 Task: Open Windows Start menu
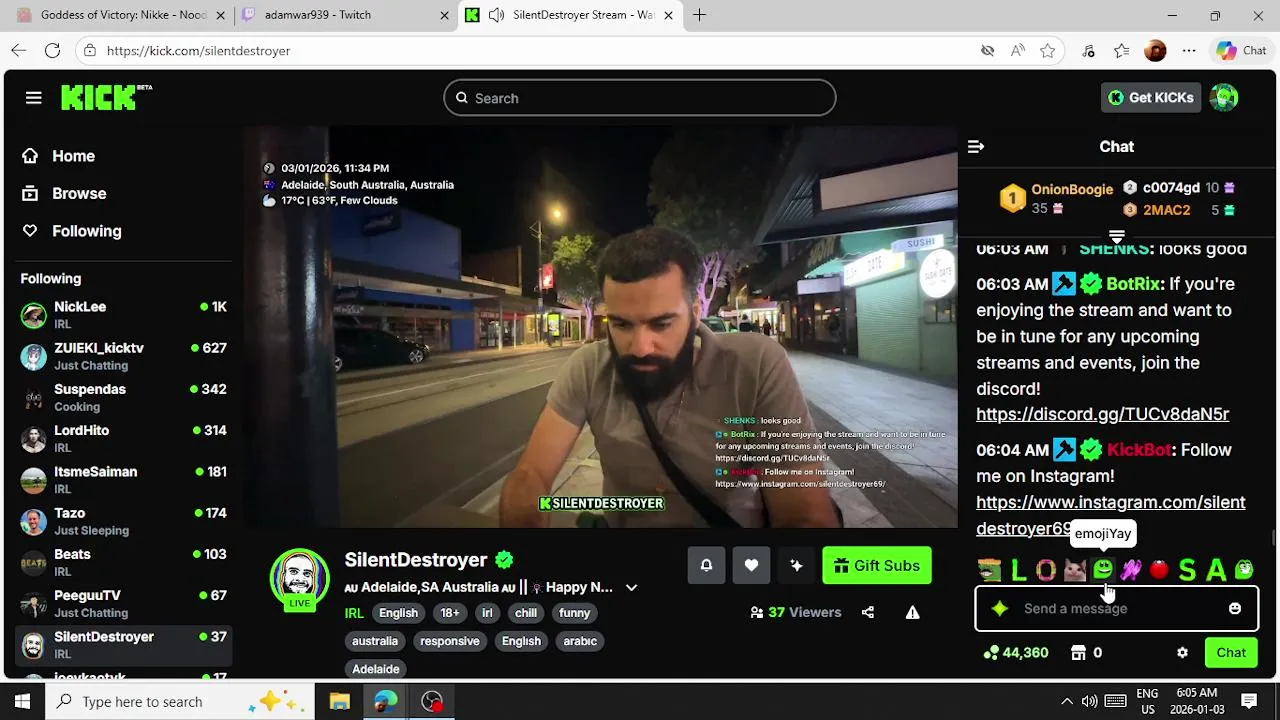(x=22, y=702)
